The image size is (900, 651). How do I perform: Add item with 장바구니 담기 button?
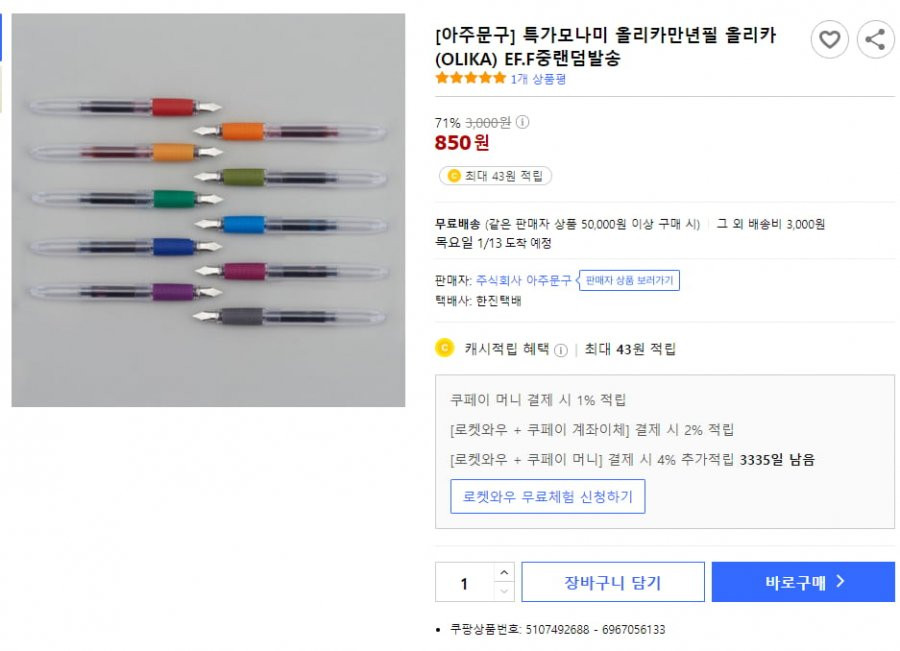pyautogui.click(x=613, y=582)
